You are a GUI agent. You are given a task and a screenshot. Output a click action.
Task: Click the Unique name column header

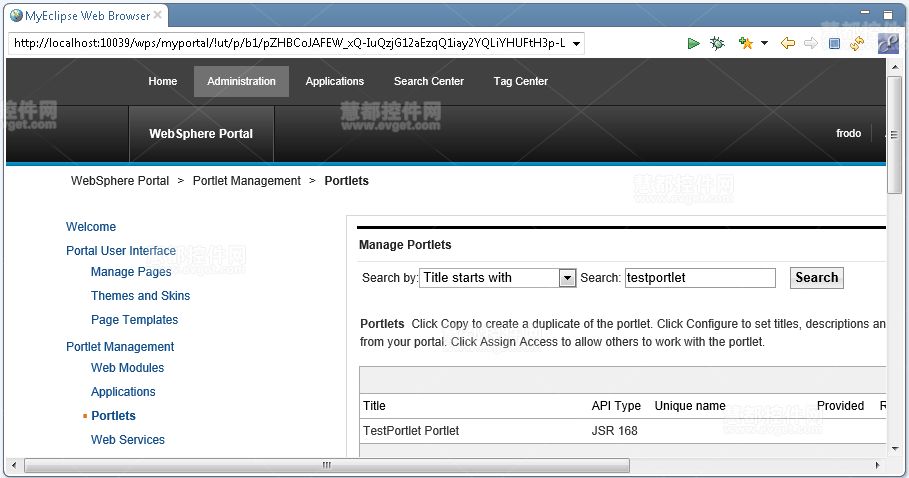click(690, 406)
